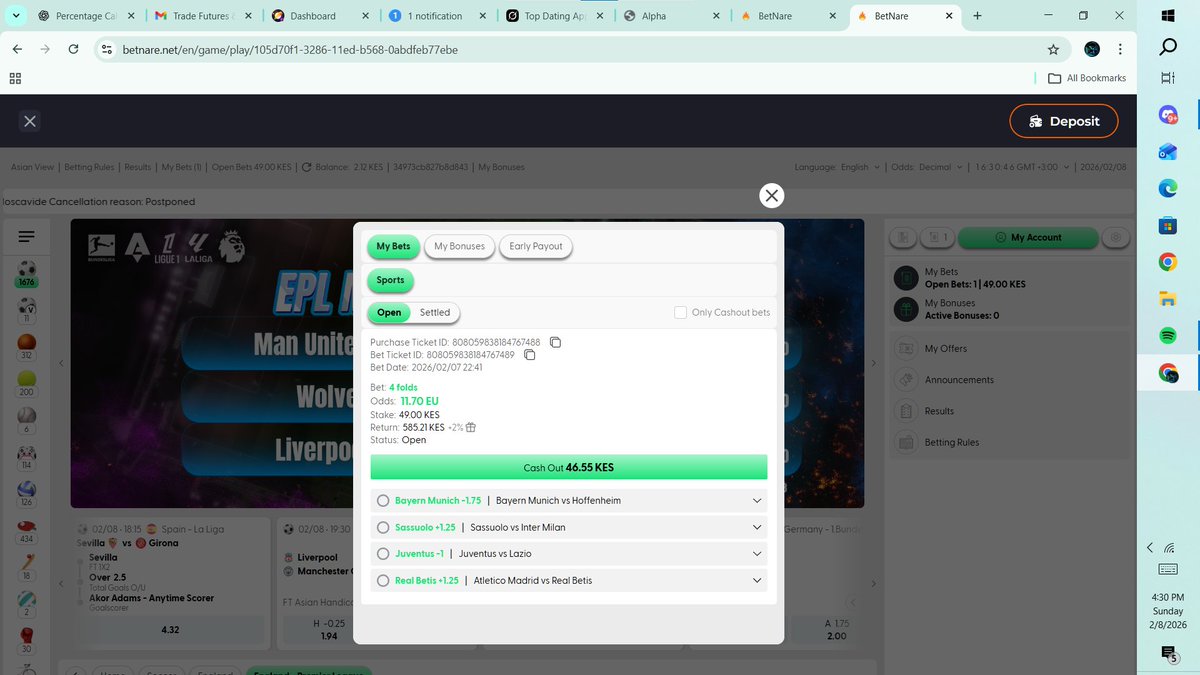Image resolution: width=1200 pixels, height=675 pixels.
Task: Open Chrome tab search dropdown arrow
Action: (x=16, y=16)
